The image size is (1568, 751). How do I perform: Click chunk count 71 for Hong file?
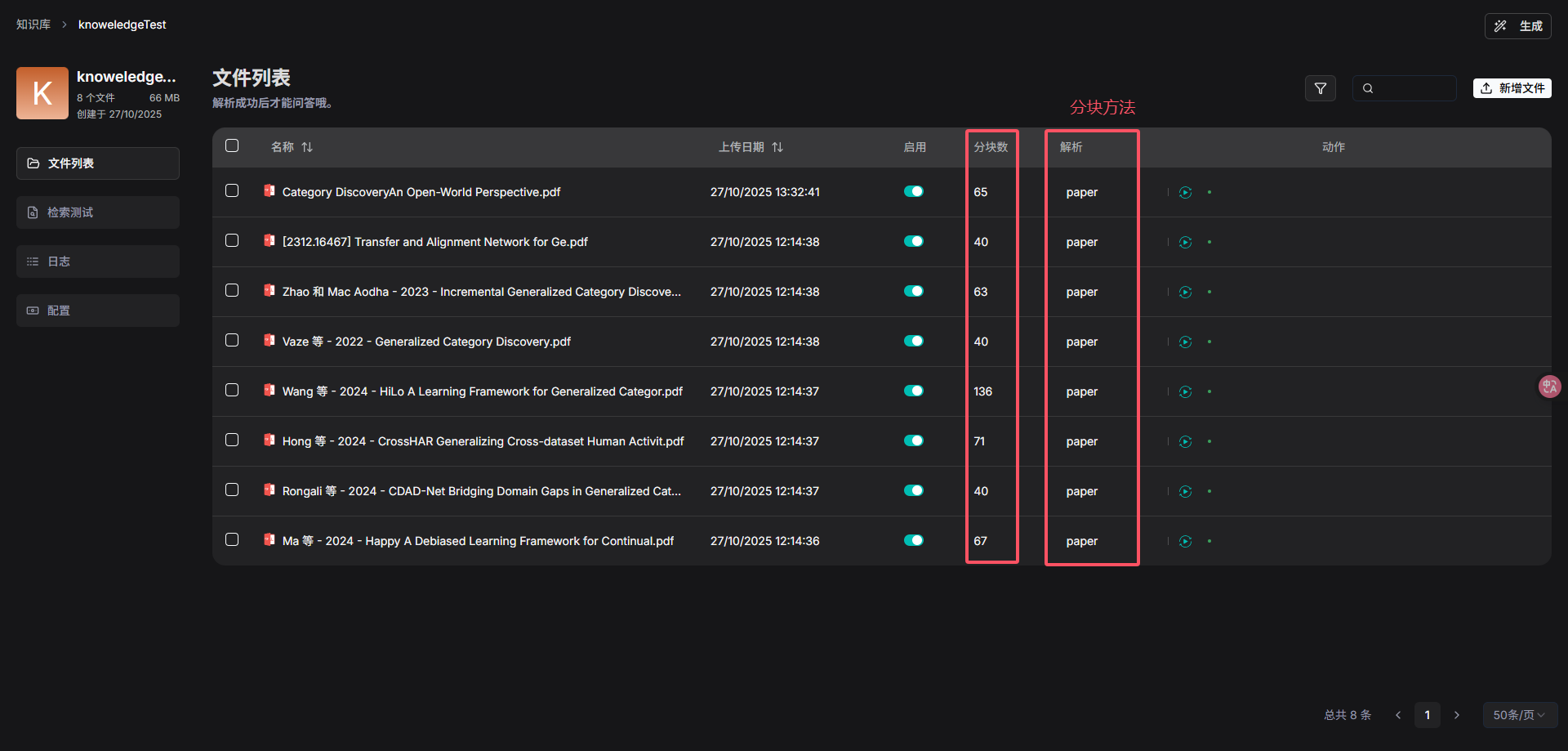pos(979,442)
